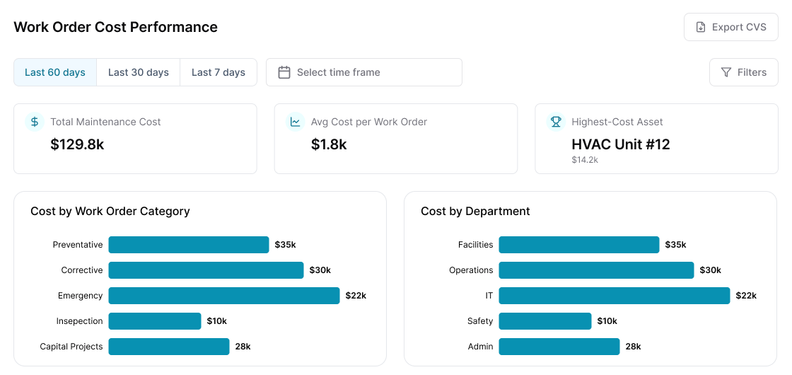This screenshot has height=375, width=792.
Task: Click the Operations row label
Action: coord(471,270)
